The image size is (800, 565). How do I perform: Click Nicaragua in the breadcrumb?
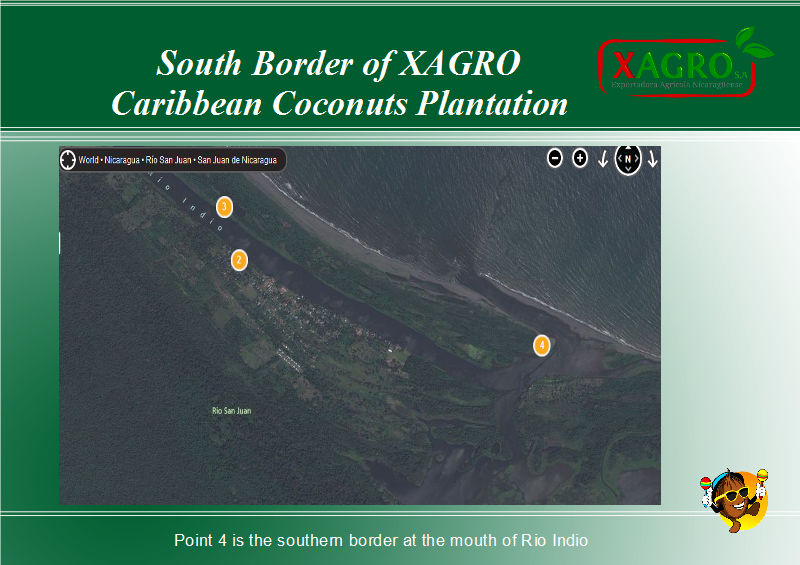click(122, 160)
